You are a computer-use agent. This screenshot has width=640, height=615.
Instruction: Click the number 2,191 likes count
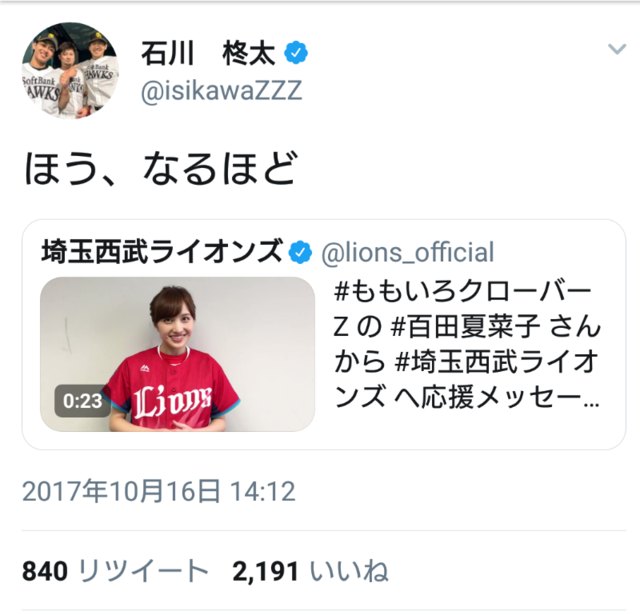[265, 571]
